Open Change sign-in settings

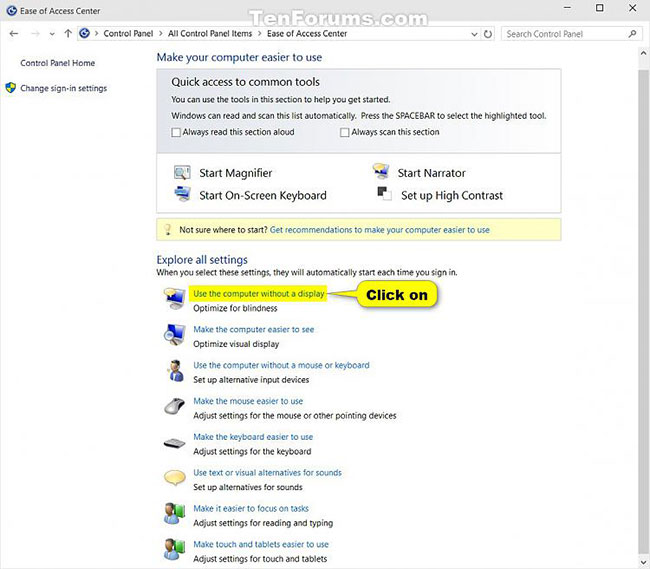63,88
